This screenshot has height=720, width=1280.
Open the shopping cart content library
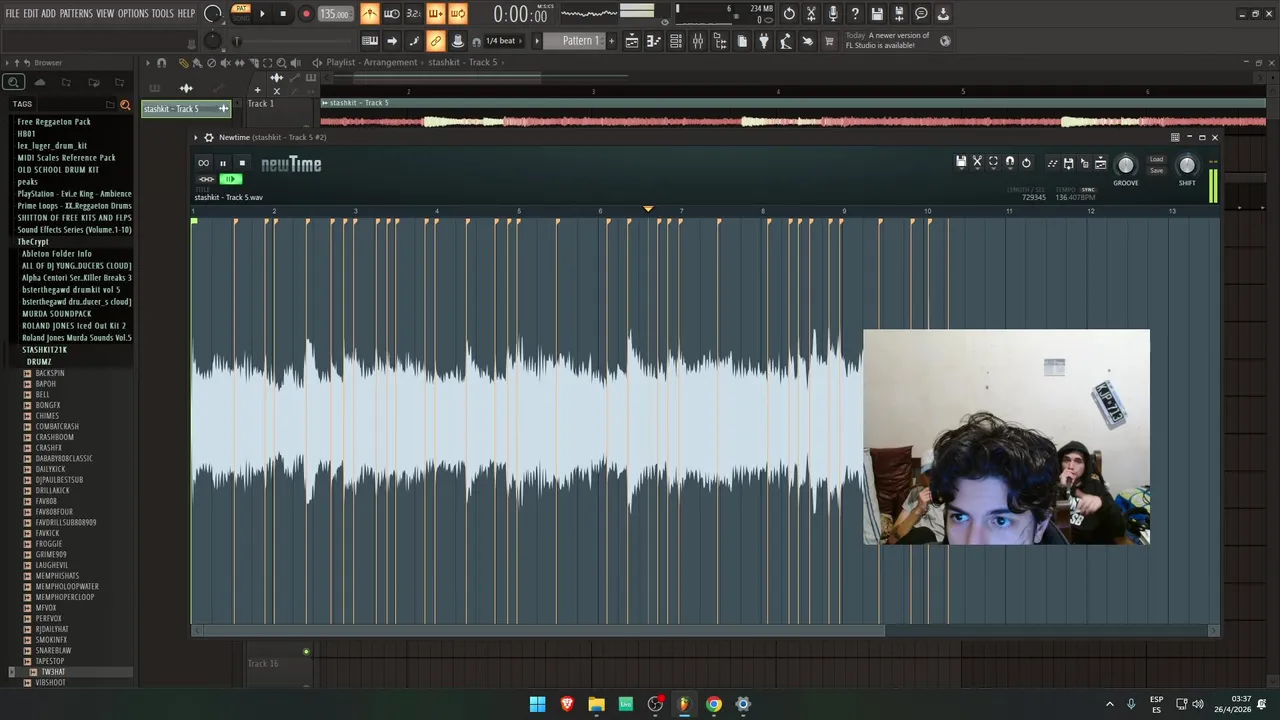[829, 41]
